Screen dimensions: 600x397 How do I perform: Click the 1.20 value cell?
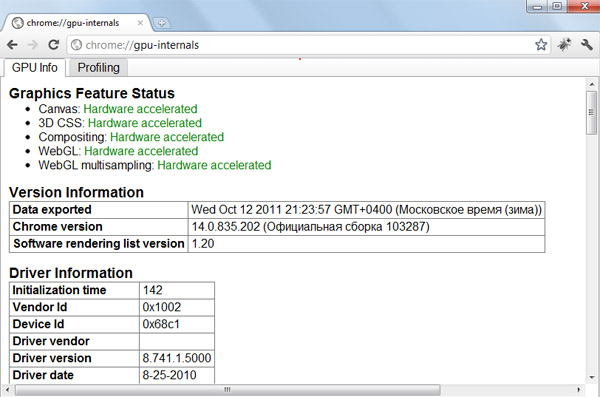pos(367,243)
